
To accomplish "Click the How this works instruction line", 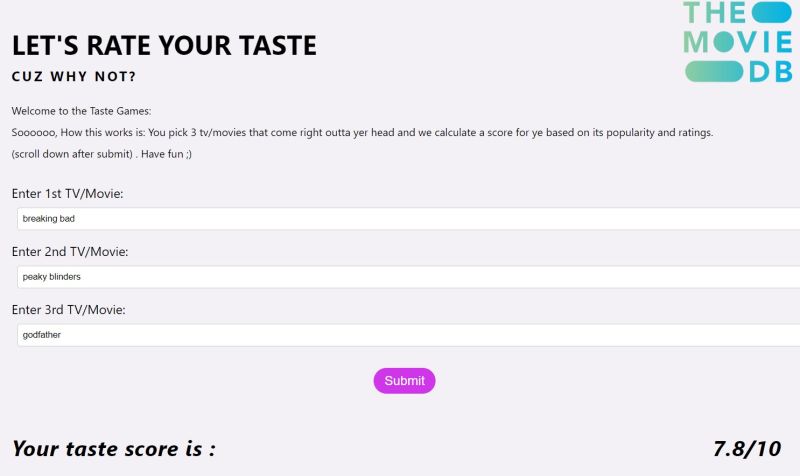I will point(362,133).
